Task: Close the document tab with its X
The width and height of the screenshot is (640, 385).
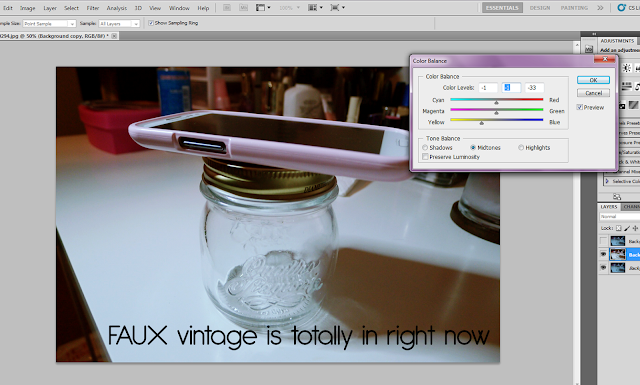Action: tap(114, 36)
